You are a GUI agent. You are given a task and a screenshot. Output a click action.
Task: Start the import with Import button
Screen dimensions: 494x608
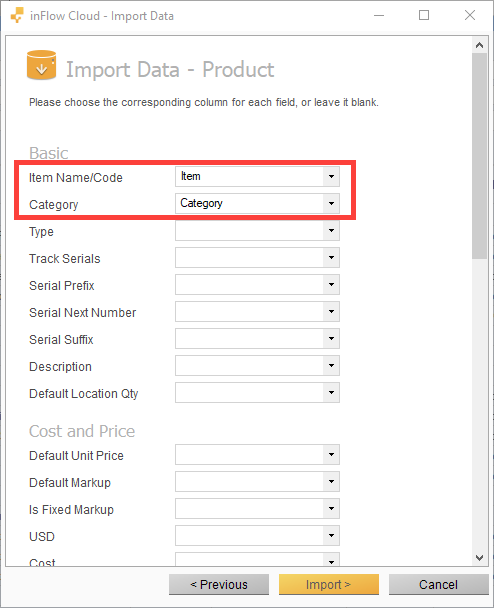tap(328, 584)
